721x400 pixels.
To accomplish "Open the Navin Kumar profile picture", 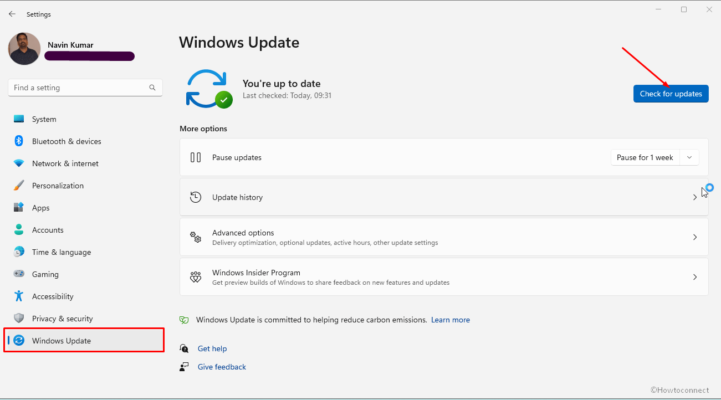I will pos(24,49).
